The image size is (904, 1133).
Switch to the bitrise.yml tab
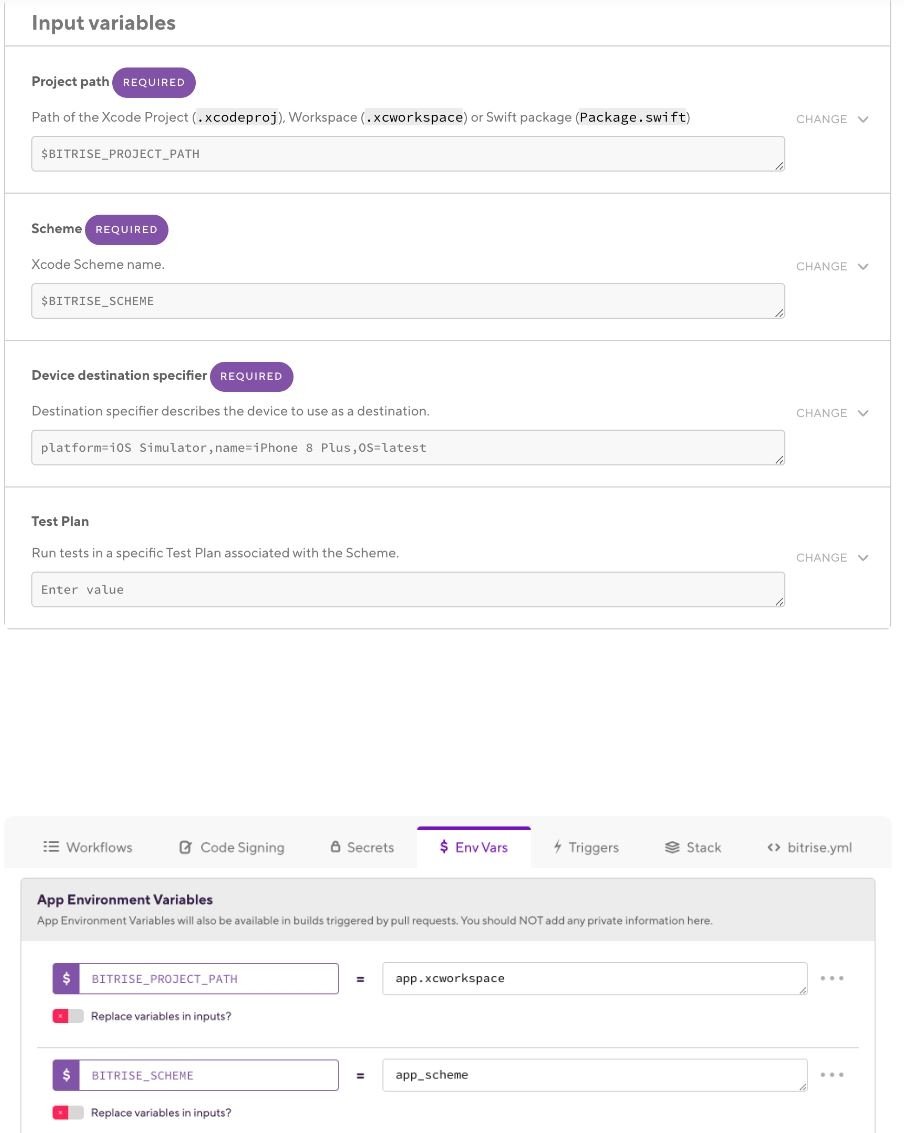[x=809, y=847]
